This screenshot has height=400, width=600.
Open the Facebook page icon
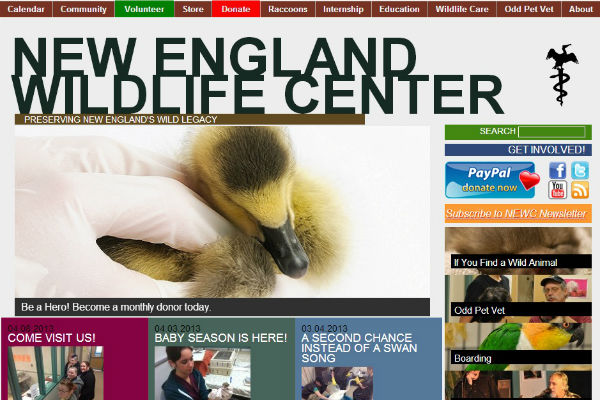click(x=558, y=170)
